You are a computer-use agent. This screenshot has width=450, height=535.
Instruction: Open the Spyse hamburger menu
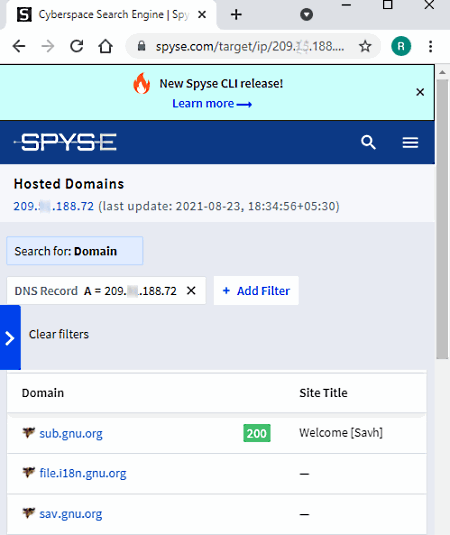point(410,142)
